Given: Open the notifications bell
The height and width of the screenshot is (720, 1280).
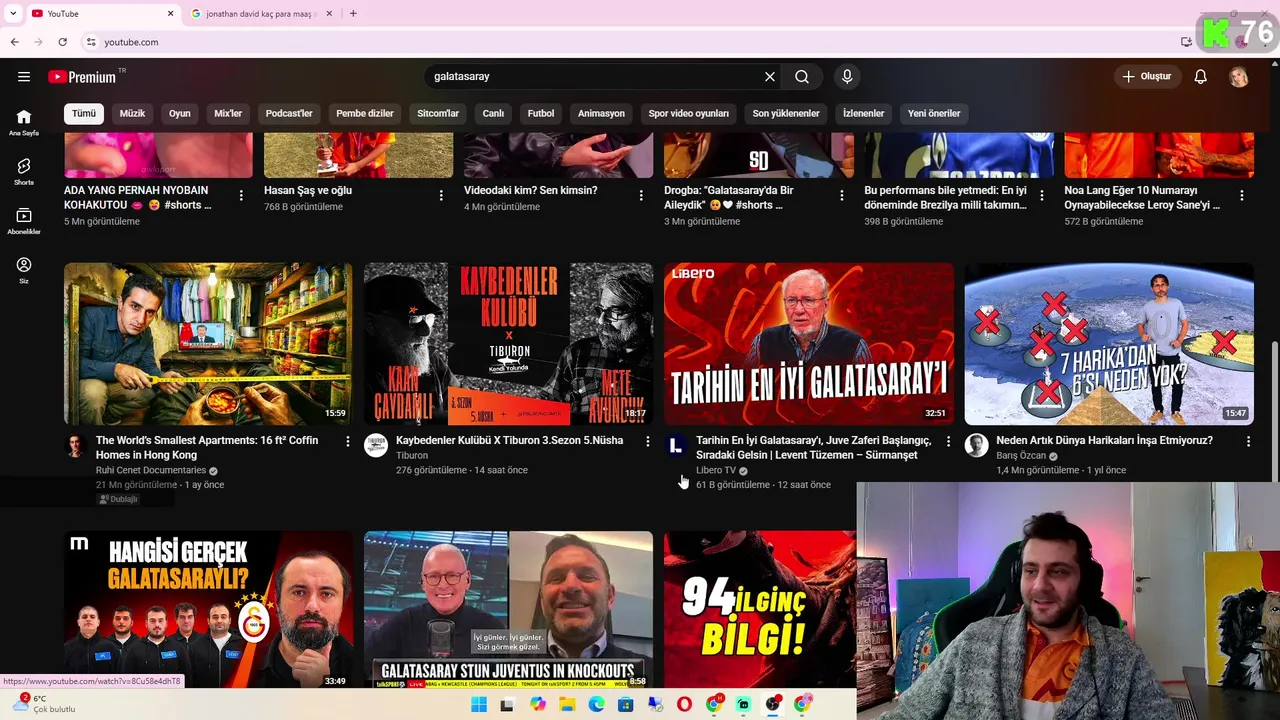Looking at the screenshot, I should click(x=1201, y=76).
